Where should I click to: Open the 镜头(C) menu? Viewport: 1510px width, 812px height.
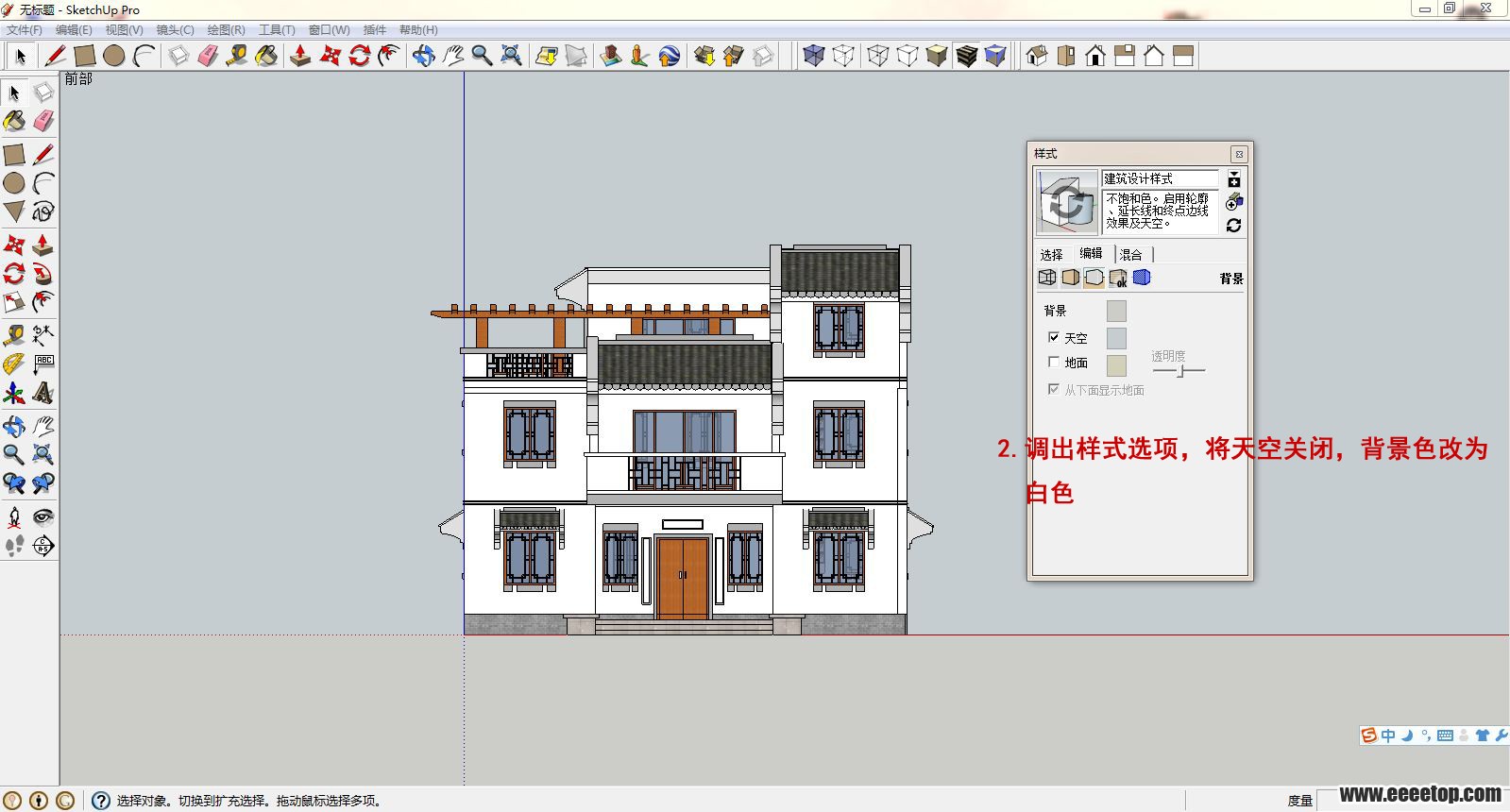(x=175, y=30)
